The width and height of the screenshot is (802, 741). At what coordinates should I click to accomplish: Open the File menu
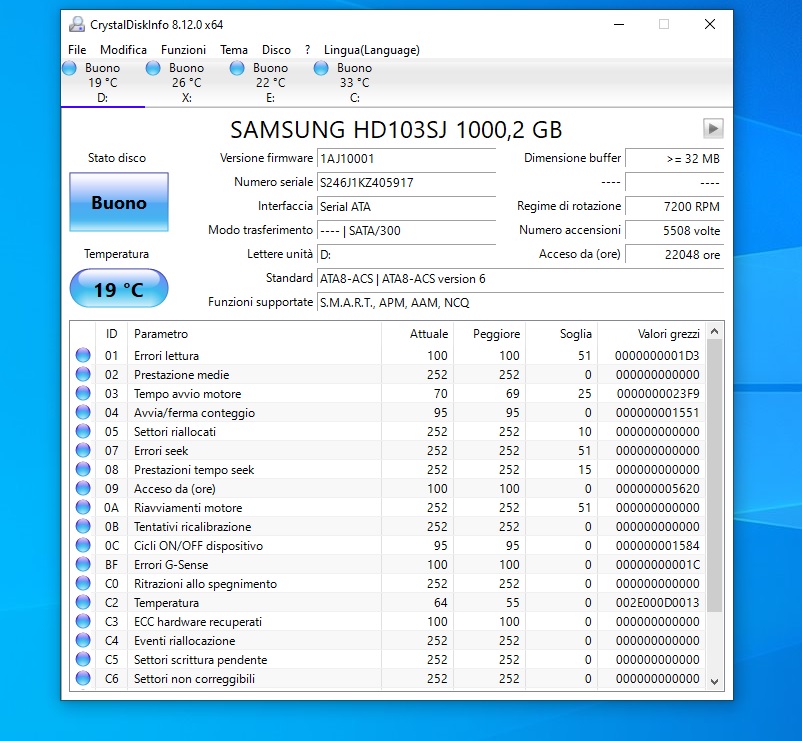tap(77, 50)
